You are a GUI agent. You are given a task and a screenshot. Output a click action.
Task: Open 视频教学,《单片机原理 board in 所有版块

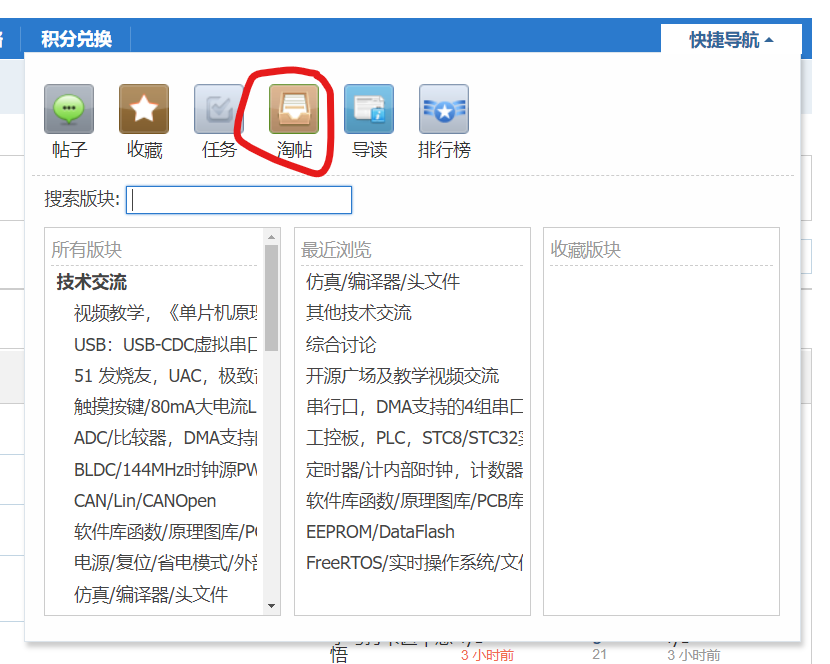point(165,313)
